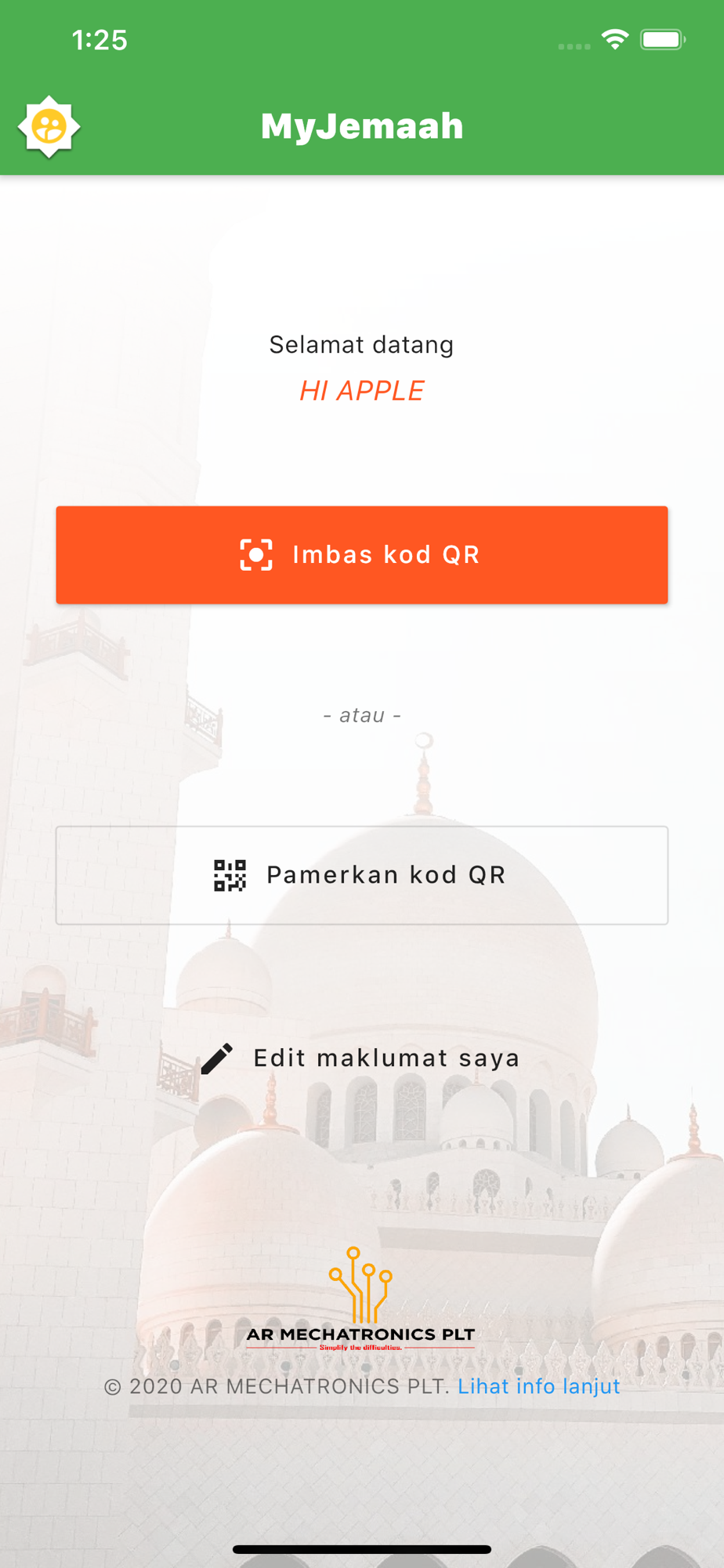Tap the status bar clock 1:25
The height and width of the screenshot is (1568, 724).
[x=100, y=40]
